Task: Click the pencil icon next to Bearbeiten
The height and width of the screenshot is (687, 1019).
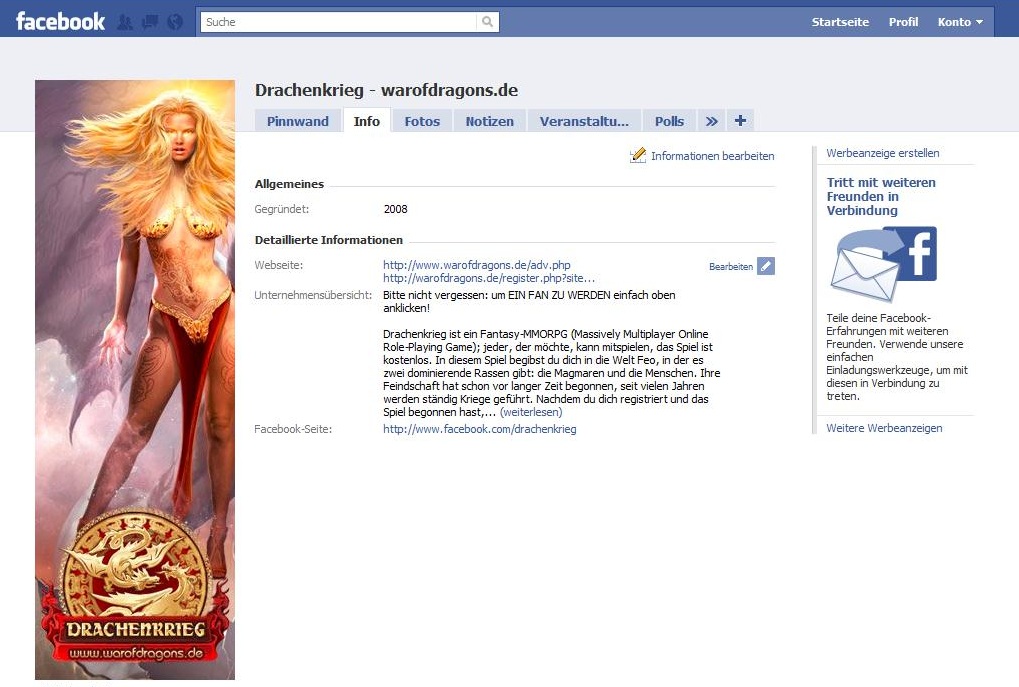Action: 766,266
